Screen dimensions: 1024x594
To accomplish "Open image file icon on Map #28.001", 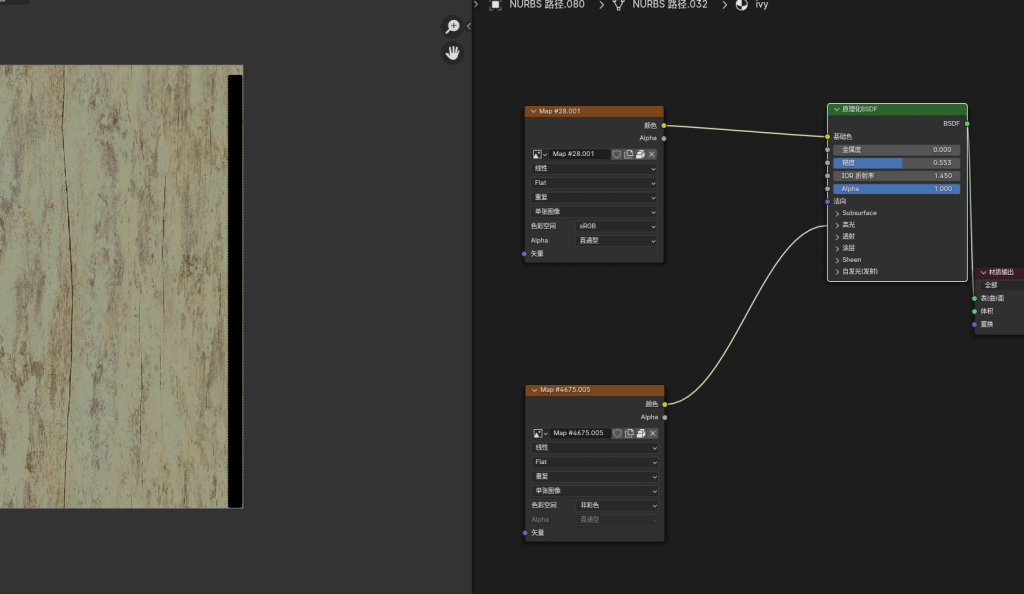I will [640, 154].
